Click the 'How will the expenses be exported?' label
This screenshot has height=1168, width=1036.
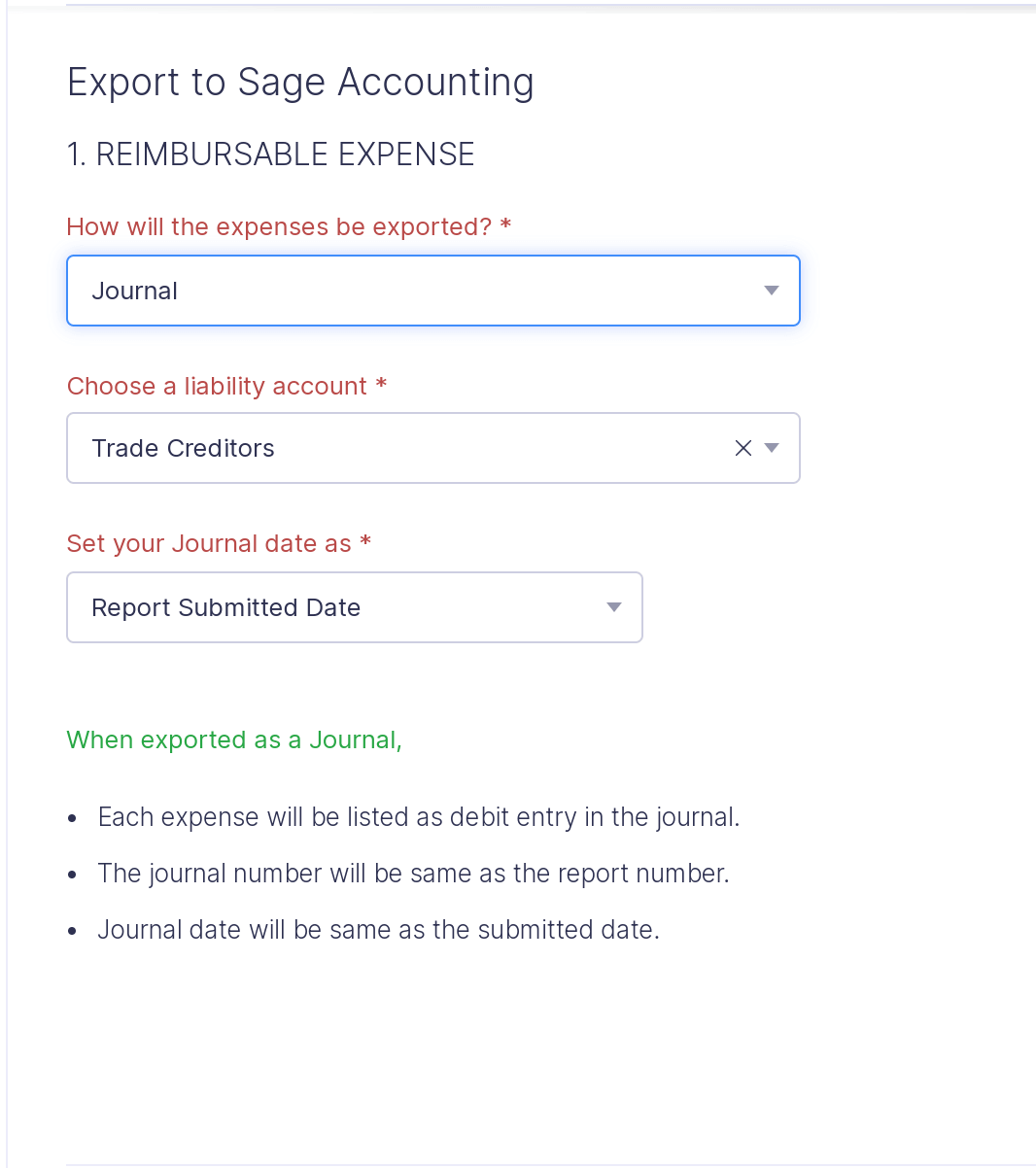pyautogui.click(x=288, y=226)
